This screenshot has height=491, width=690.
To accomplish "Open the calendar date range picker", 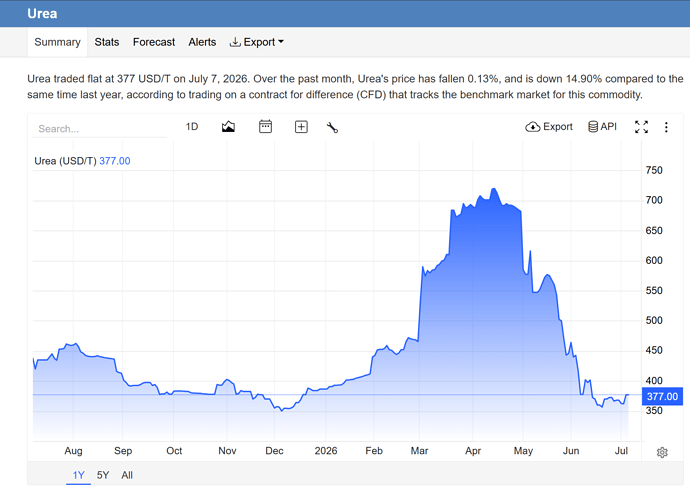I will (x=265, y=127).
